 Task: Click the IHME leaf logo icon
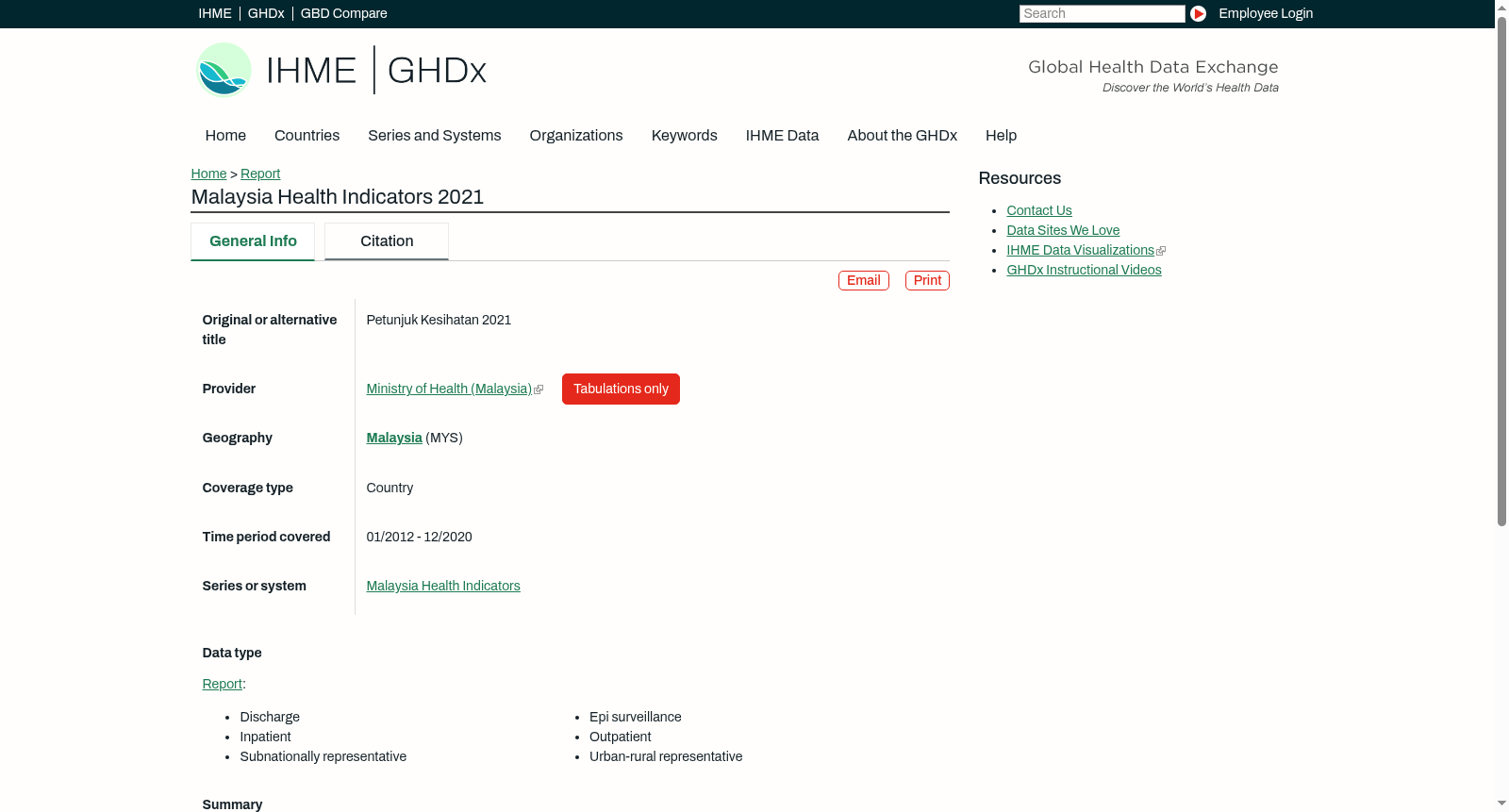click(x=224, y=70)
